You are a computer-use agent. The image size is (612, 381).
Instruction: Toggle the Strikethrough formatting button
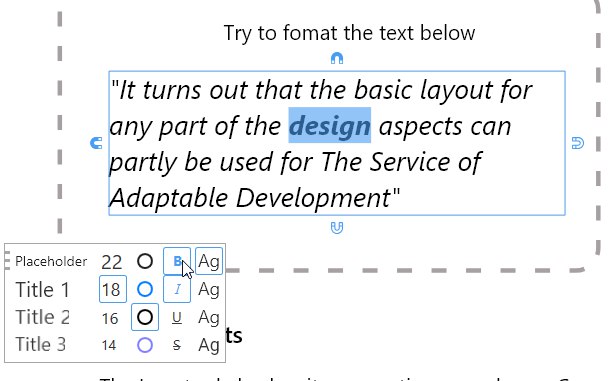point(177,345)
